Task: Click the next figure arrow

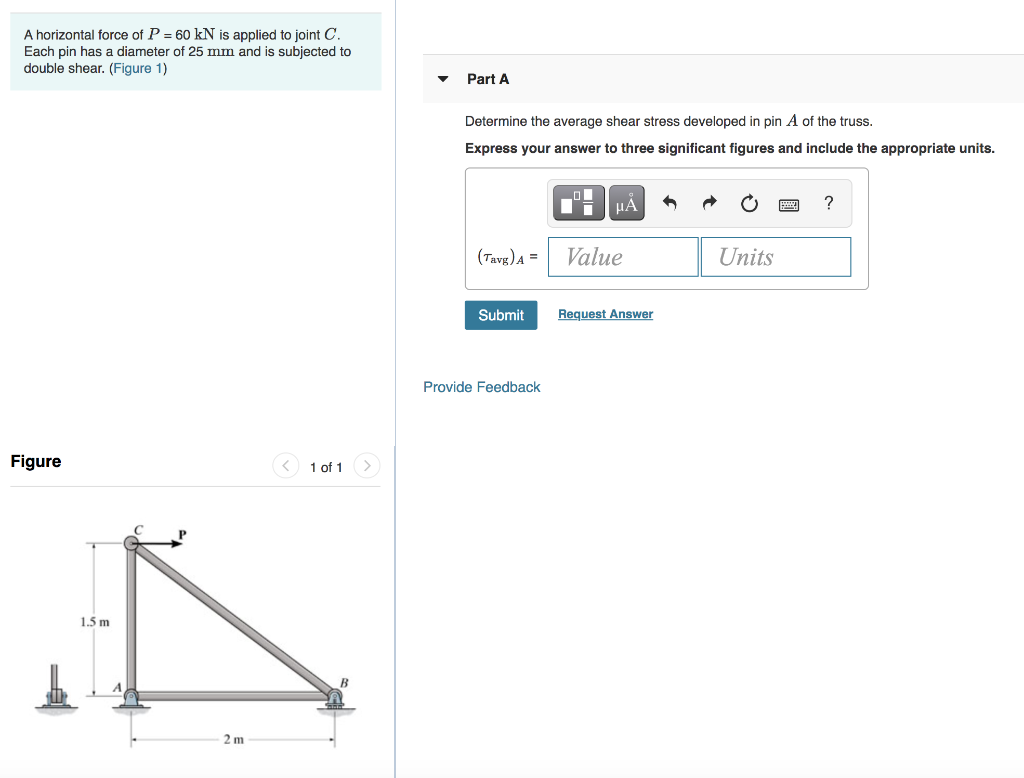Action: [366, 466]
